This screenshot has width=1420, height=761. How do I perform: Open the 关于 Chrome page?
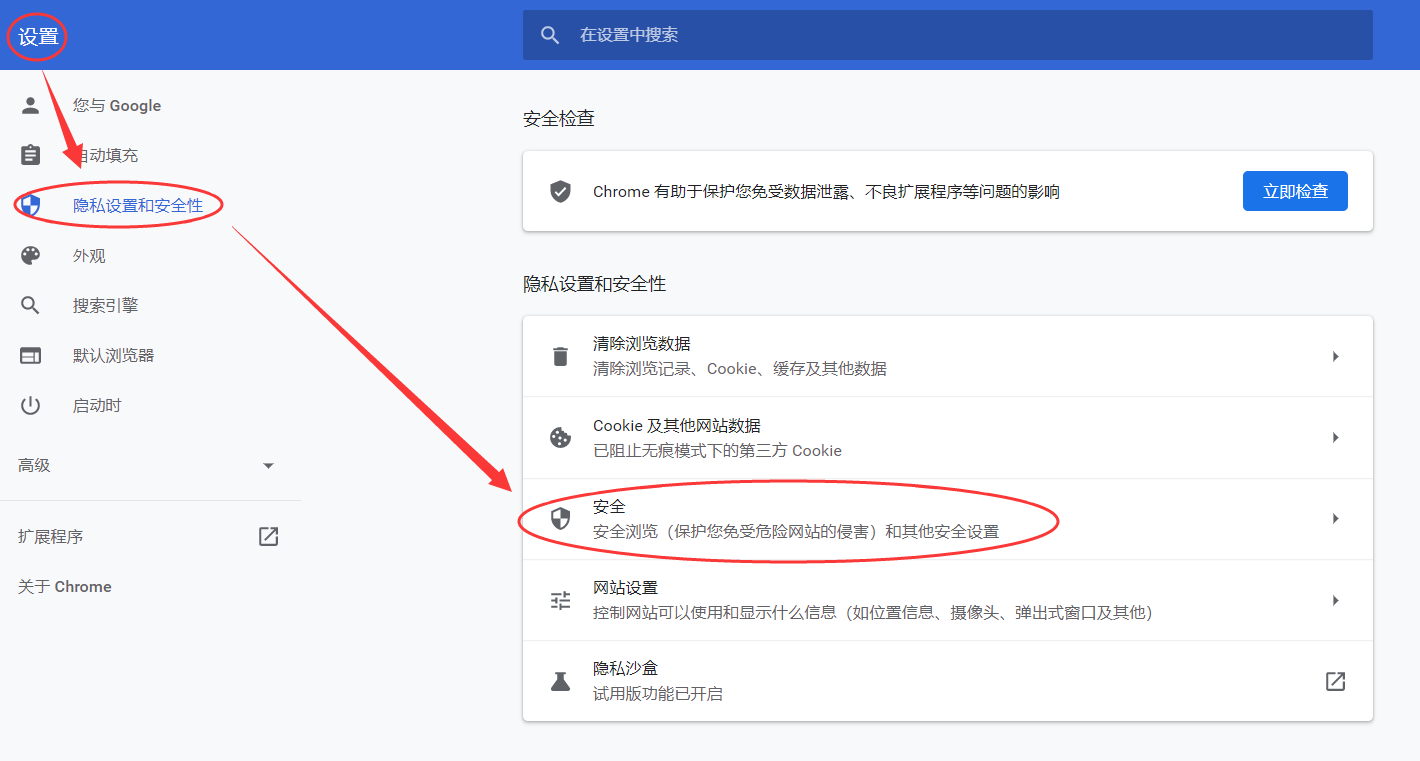click(65, 587)
